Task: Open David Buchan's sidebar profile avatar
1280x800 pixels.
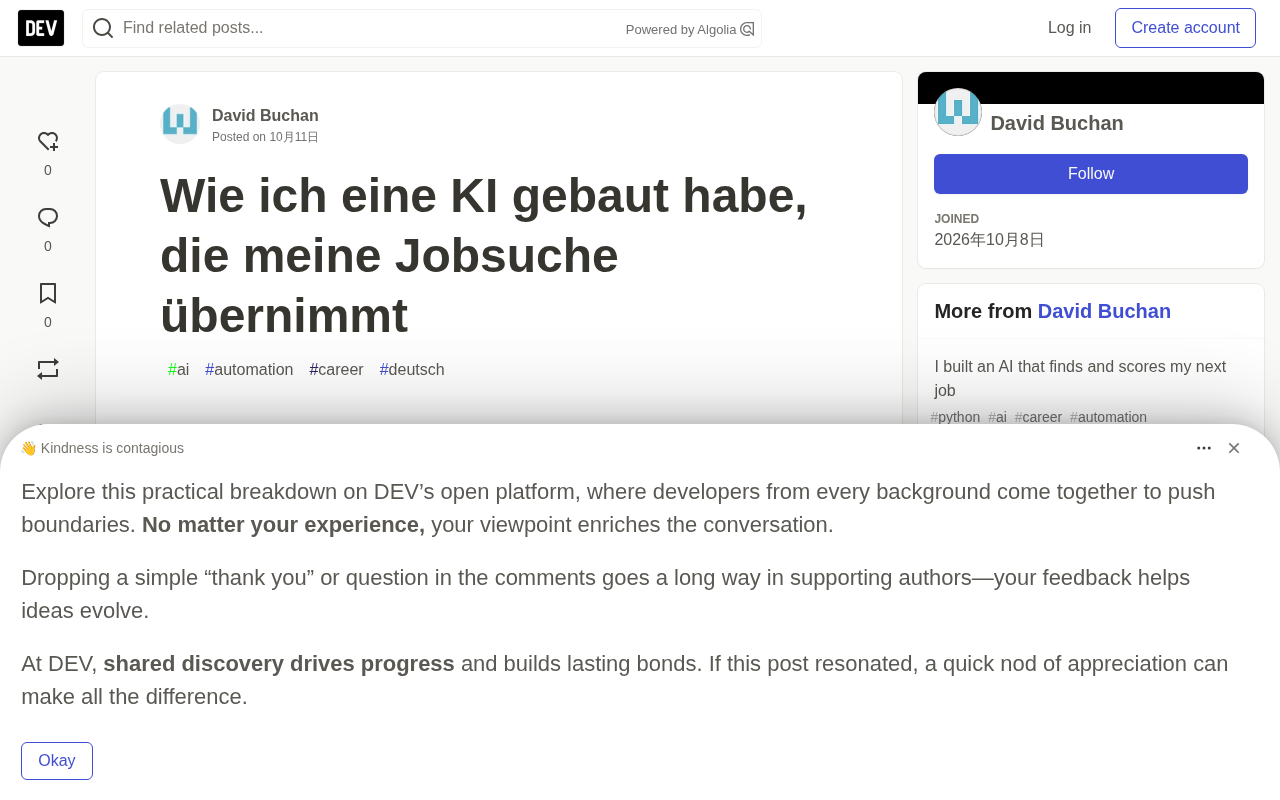Action: point(958,112)
